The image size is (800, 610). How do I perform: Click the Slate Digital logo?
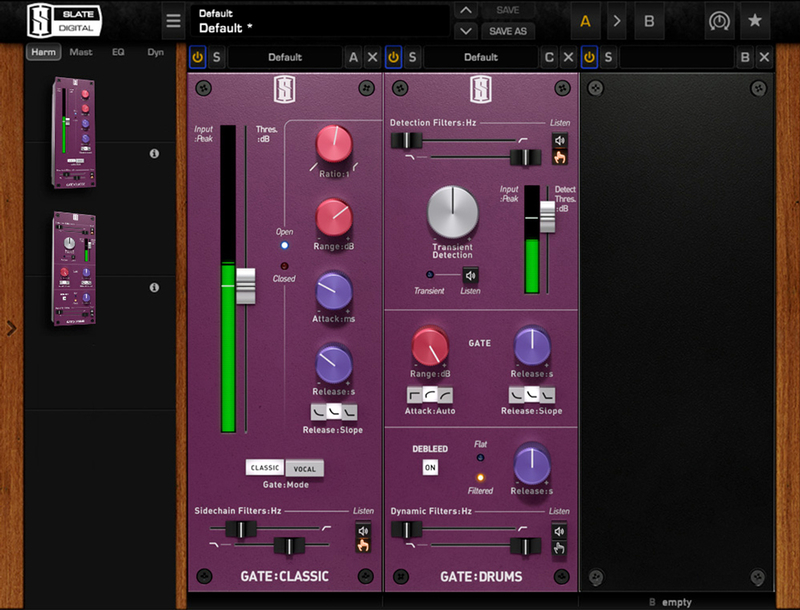click(64, 21)
